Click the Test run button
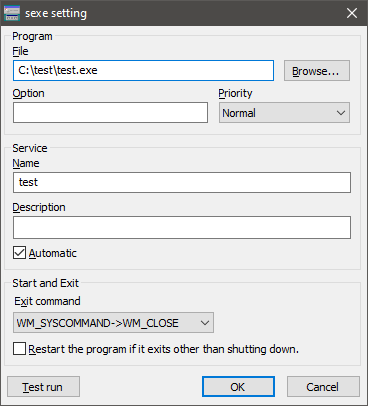This screenshot has width=368, height=406. click(43, 387)
